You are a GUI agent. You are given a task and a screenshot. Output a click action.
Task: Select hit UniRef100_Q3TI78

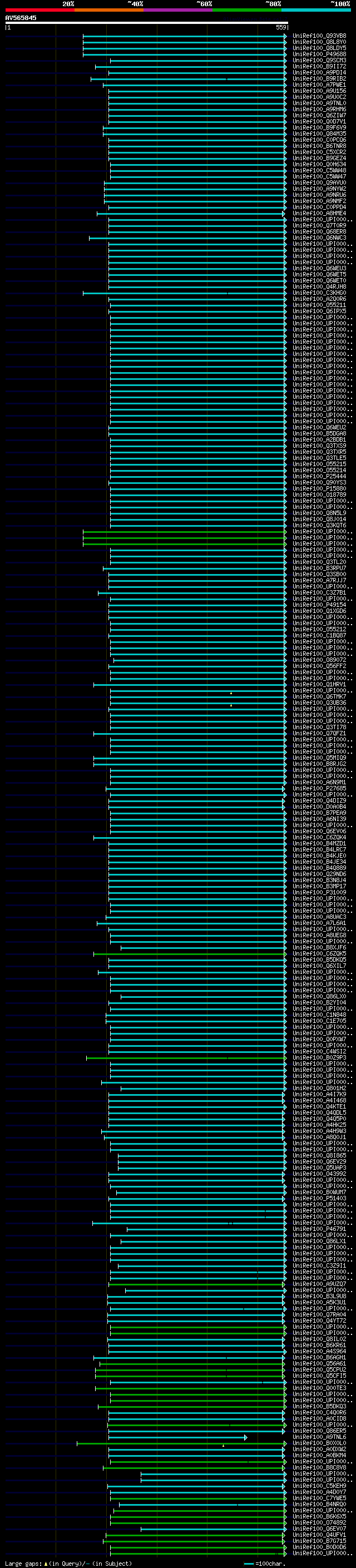pos(319,728)
